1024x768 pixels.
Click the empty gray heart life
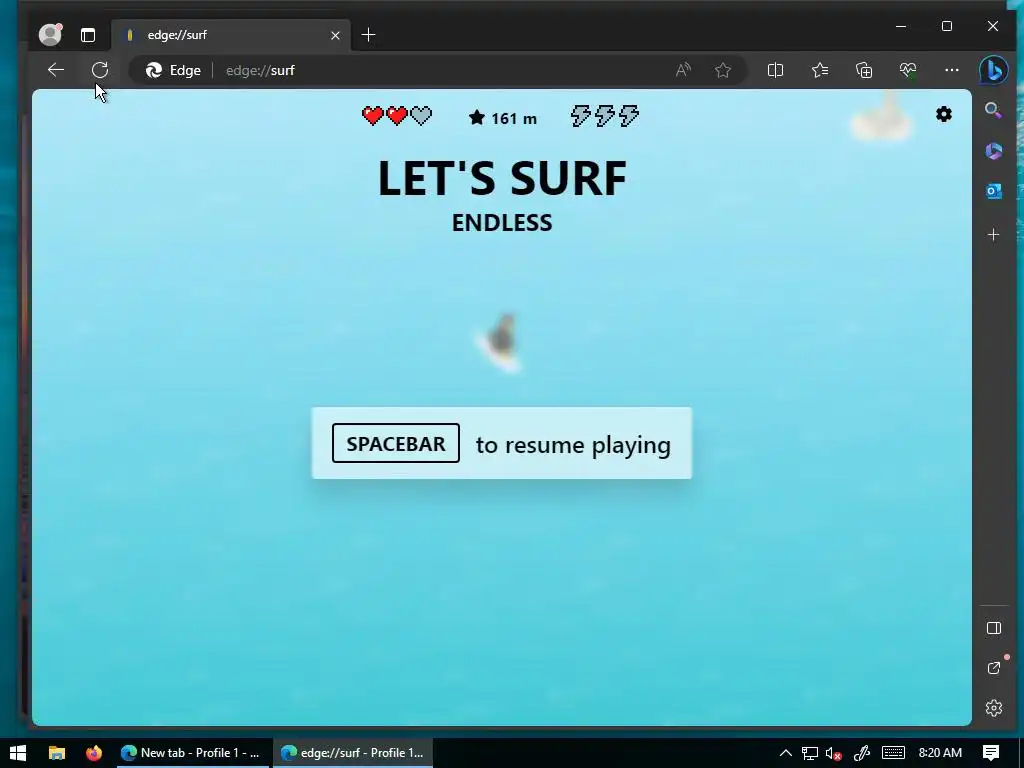pyautogui.click(x=421, y=116)
